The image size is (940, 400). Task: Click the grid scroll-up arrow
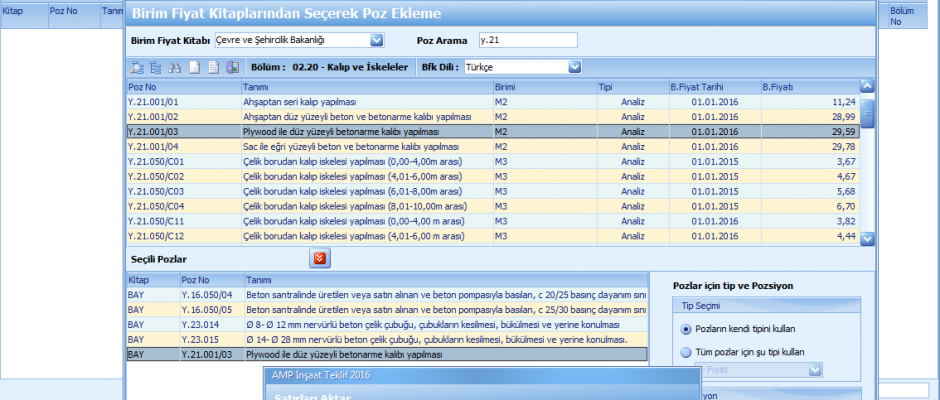click(x=867, y=87)
